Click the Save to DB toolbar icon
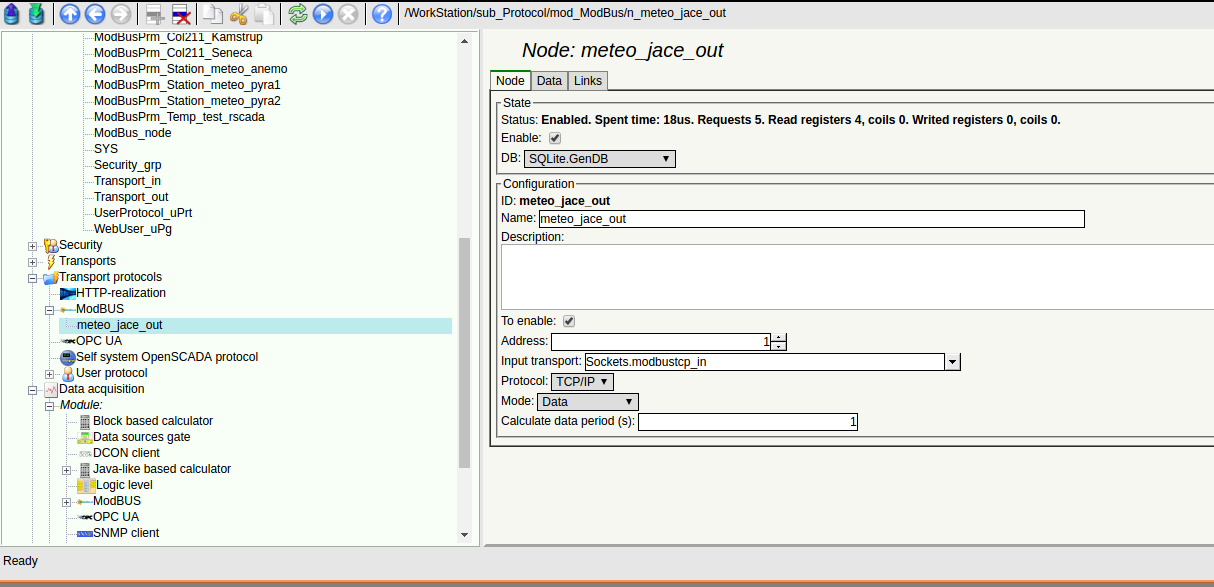The image size is (1214, 587). pyautogui.click(x=36, y=14)
